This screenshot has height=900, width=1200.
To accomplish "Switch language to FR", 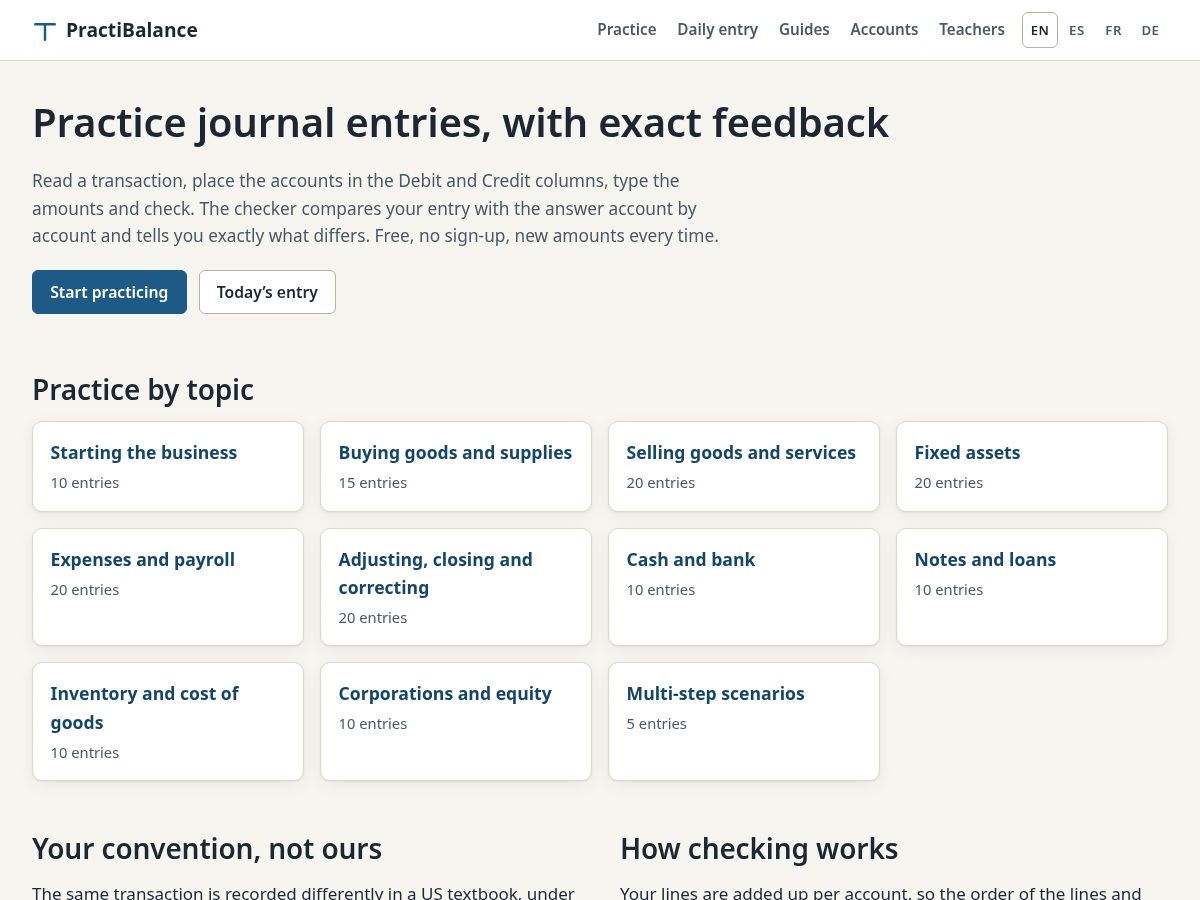I will click(1113, 30).
